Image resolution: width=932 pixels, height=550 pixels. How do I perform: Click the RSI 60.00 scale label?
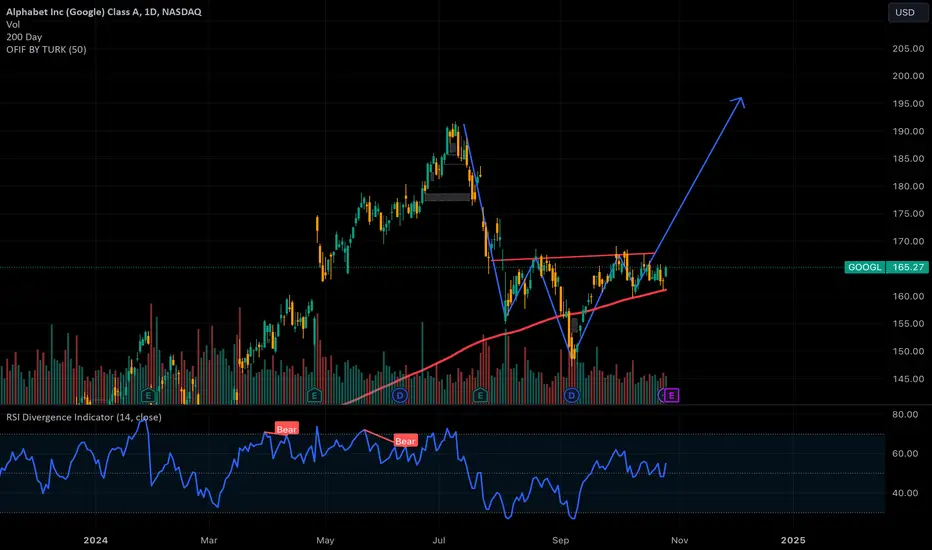905,454
